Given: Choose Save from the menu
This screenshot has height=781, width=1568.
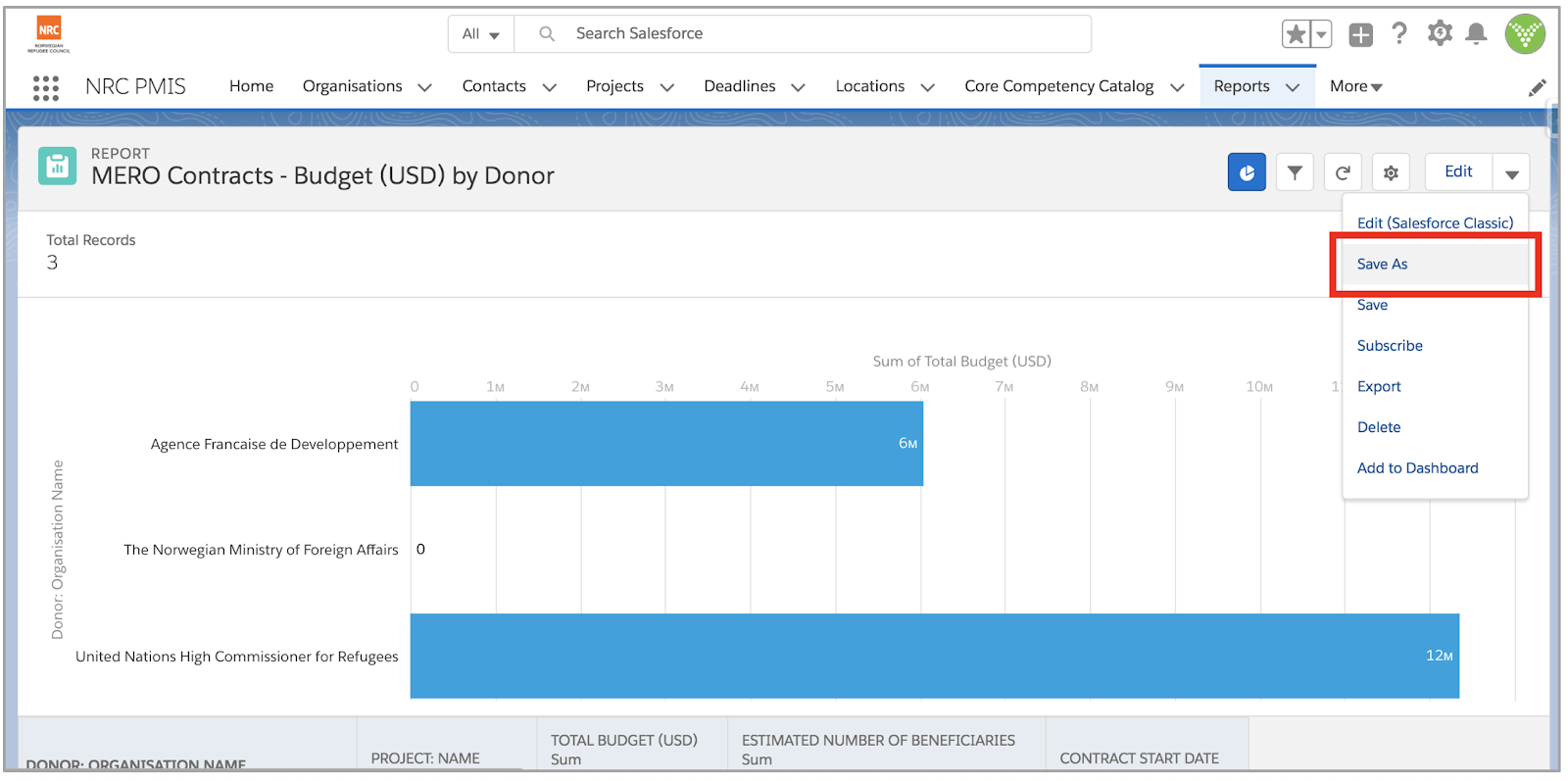Looking at the screenshot, I should pos(1435,305).
